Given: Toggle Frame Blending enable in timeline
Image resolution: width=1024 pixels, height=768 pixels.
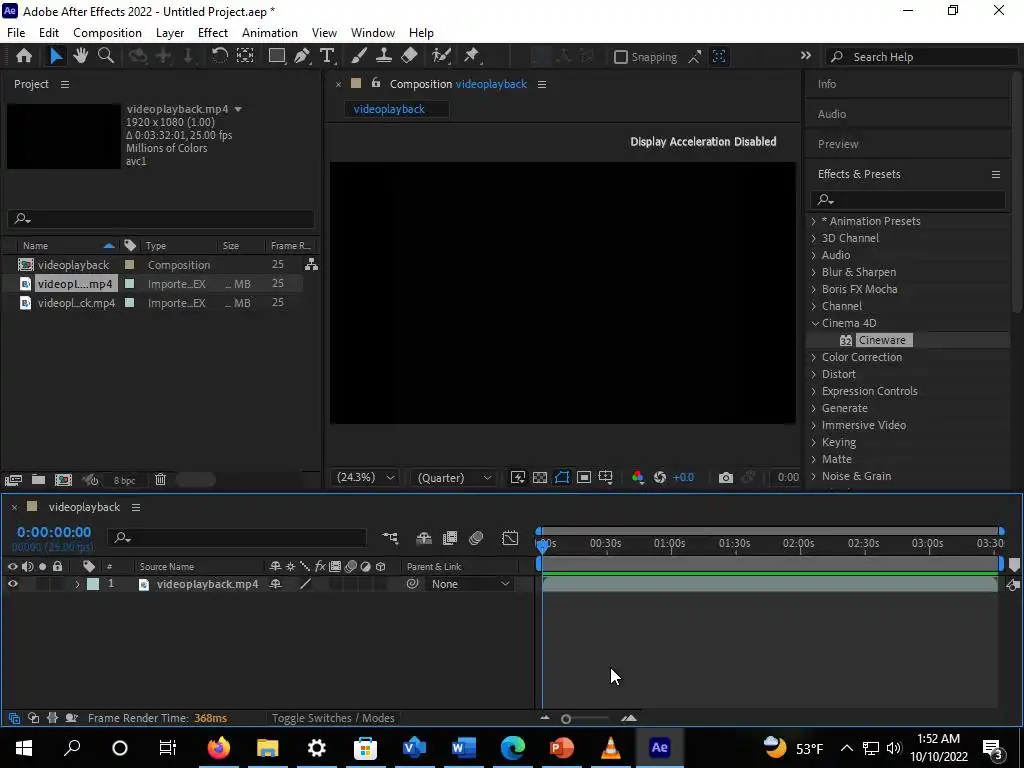Looking at the screenshot, I should coord(450,537).
